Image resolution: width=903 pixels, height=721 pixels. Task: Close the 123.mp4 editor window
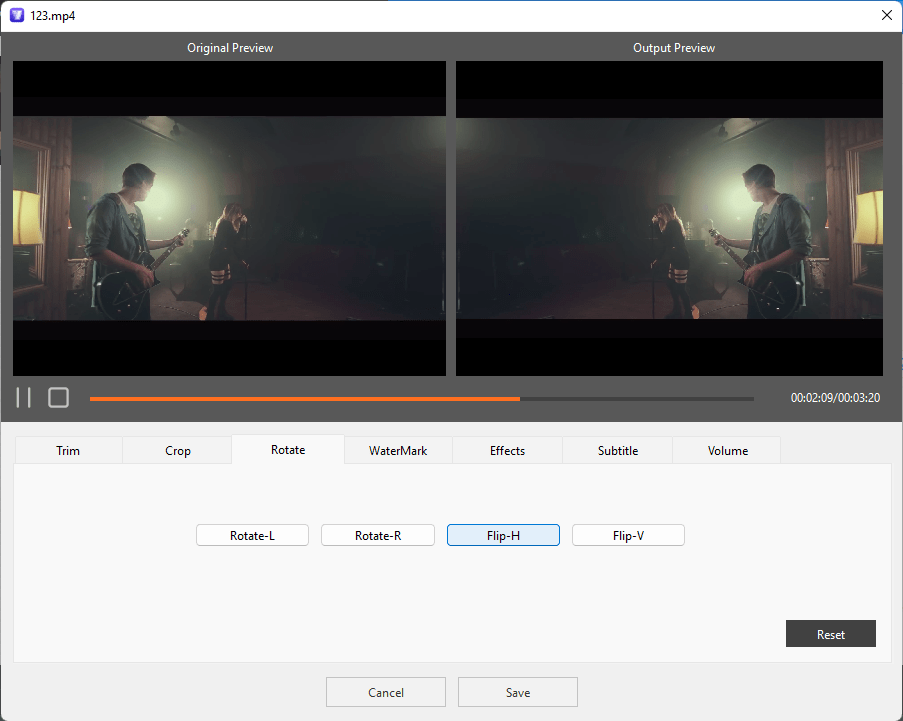coord(887,16)
